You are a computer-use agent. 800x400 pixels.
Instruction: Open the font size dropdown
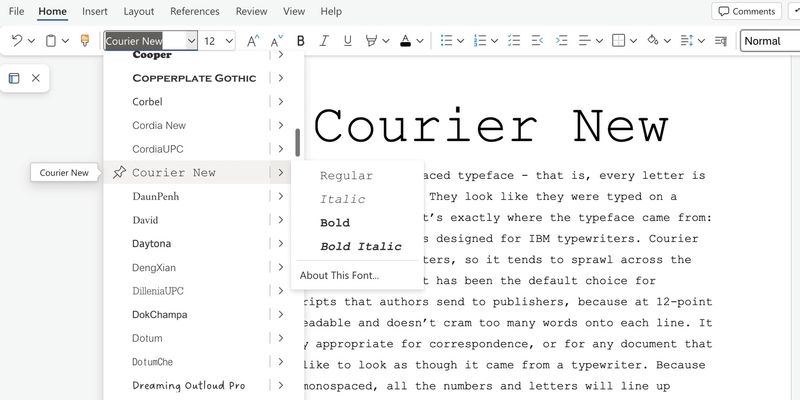230,41
